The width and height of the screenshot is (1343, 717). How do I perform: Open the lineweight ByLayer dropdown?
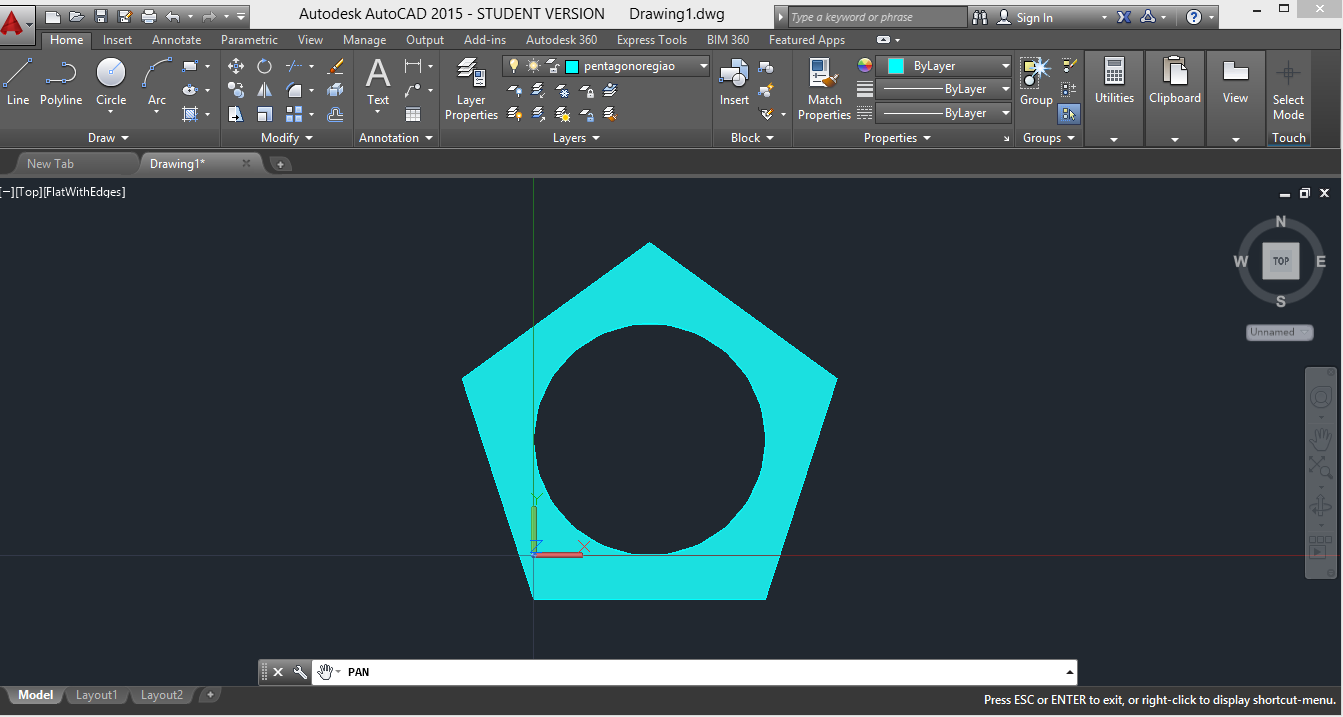coord(1005,89)
